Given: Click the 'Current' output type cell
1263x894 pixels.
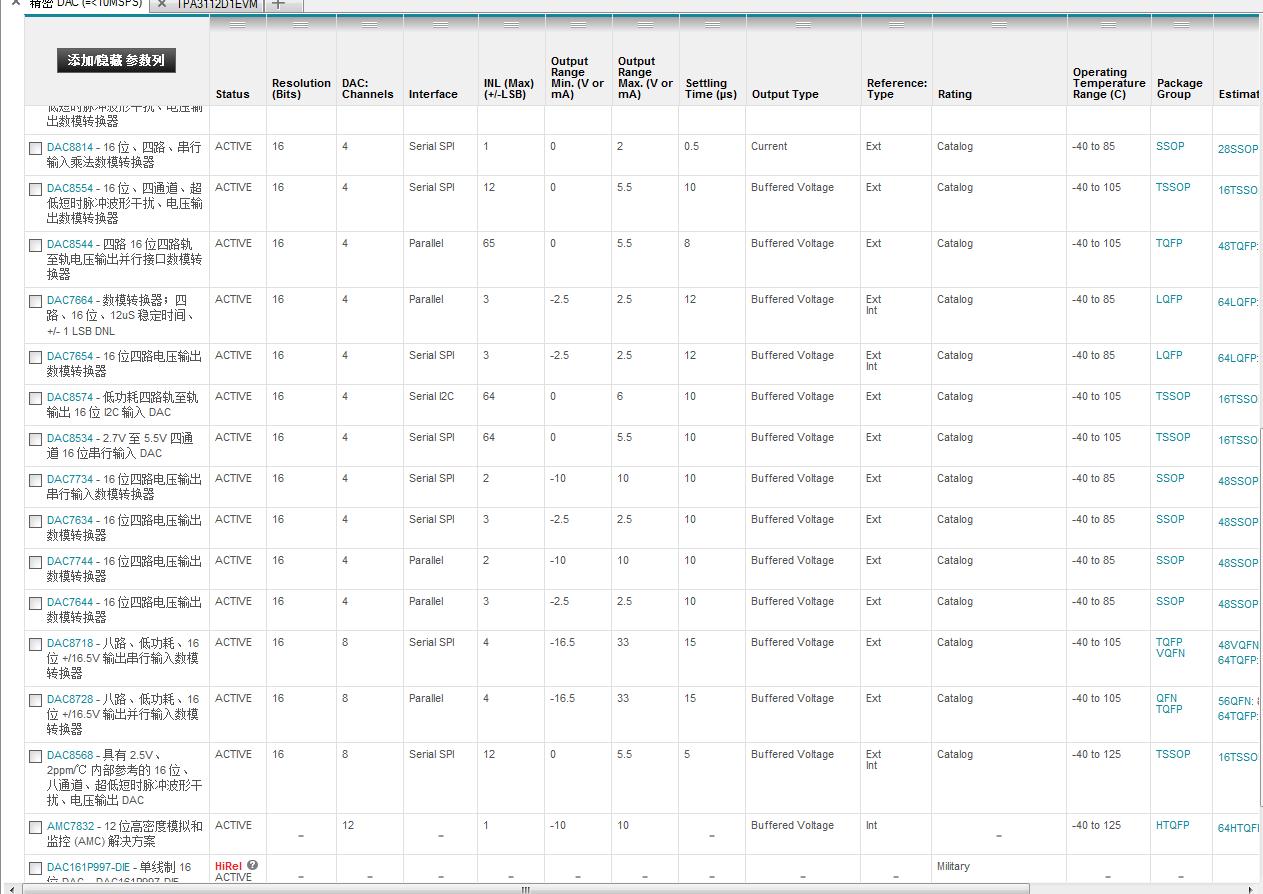Looking at the screenshot, I should click(769, 146).
